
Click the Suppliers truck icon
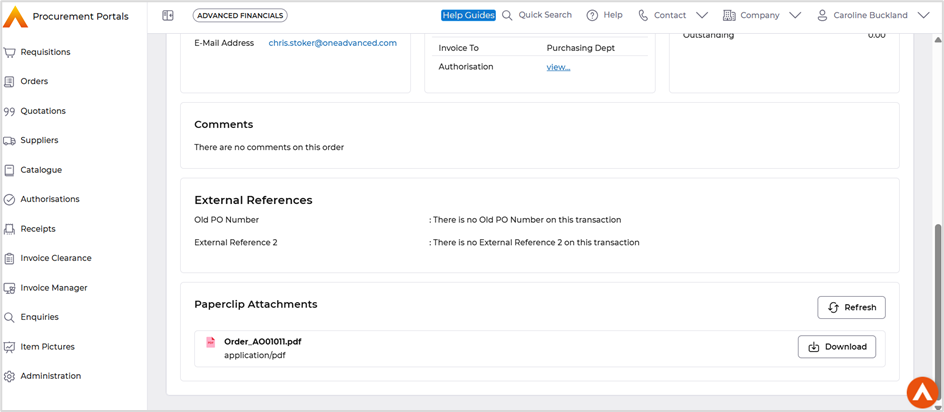[9, 140]
